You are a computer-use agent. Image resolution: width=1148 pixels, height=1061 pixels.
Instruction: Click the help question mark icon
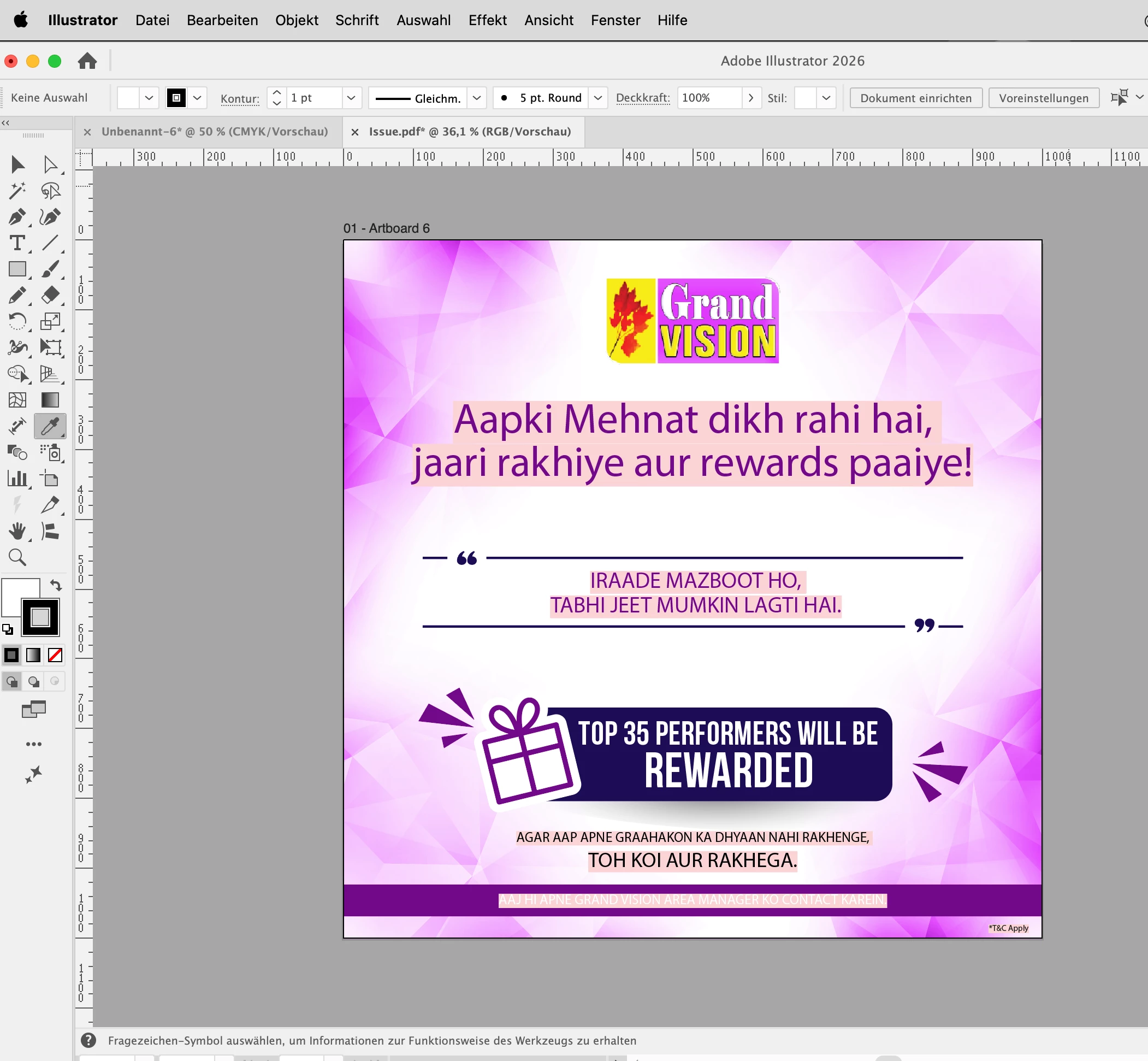[x=88, y=1040]
